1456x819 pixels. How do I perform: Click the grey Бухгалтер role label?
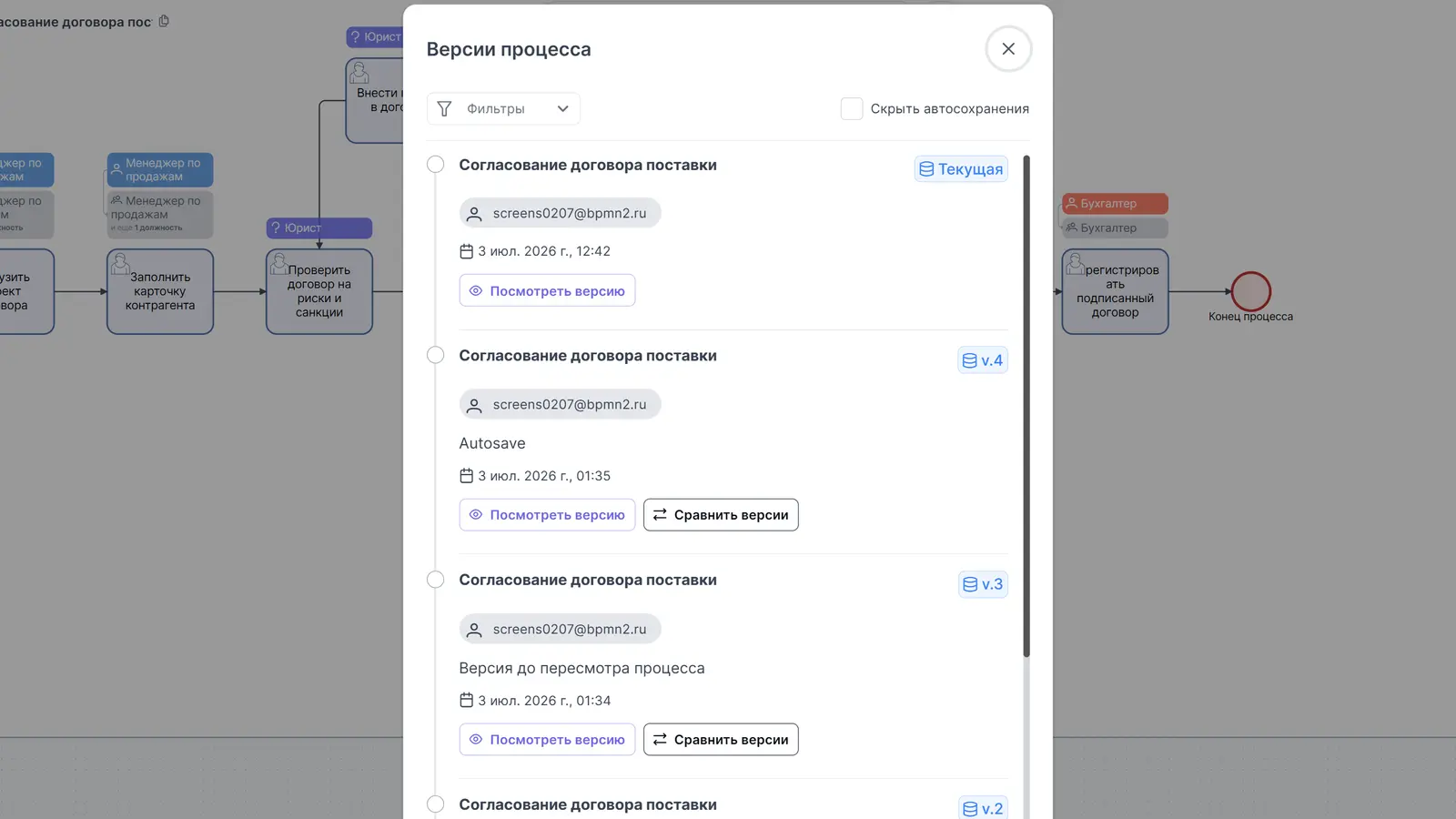[1116, 227]
